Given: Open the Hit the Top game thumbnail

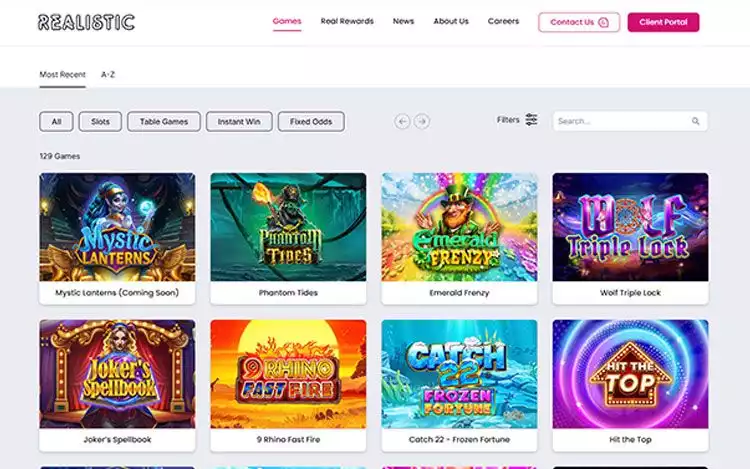Looking at the screenshot, I should tap(630, 373).
